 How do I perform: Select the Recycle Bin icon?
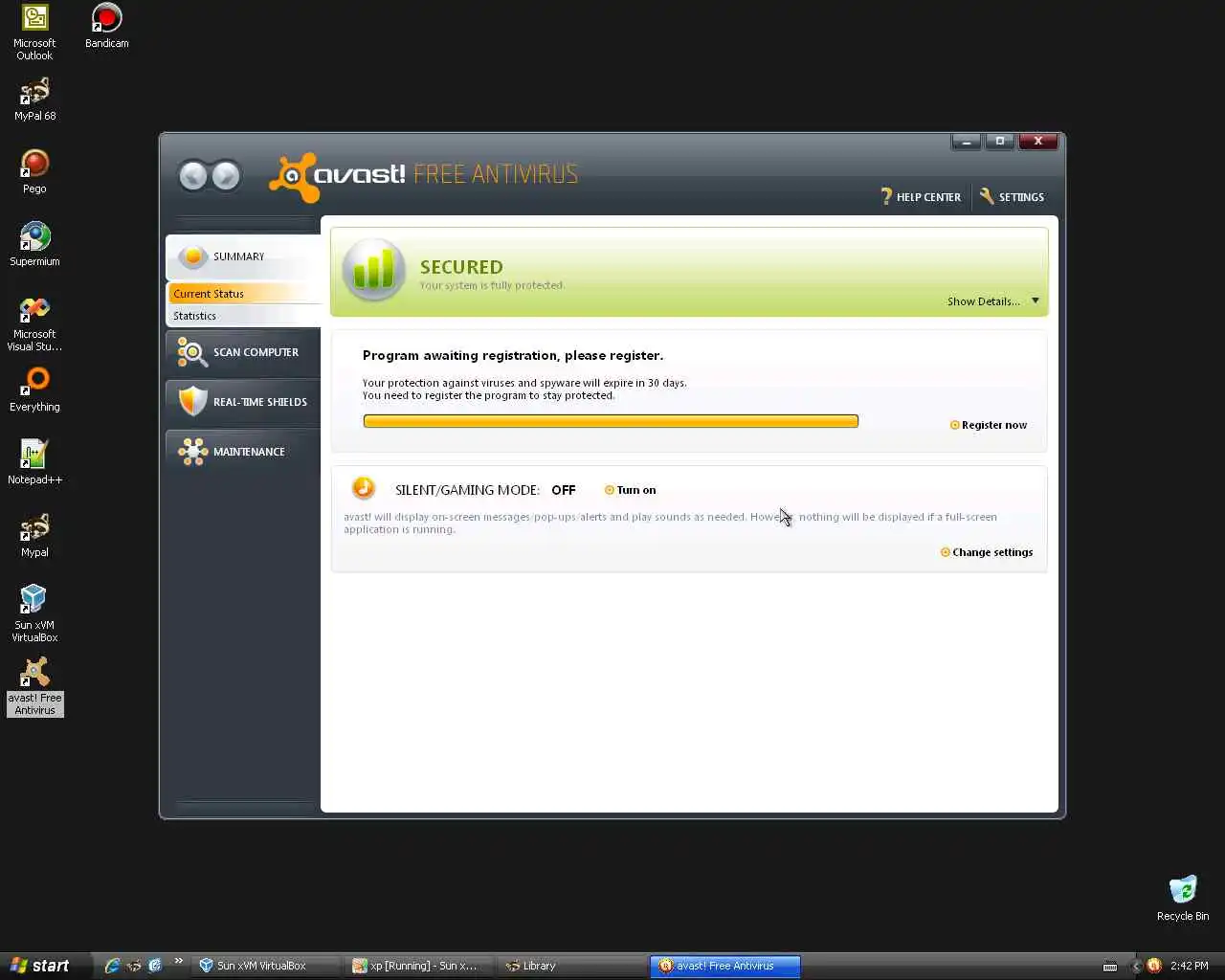pos(1183,898)
